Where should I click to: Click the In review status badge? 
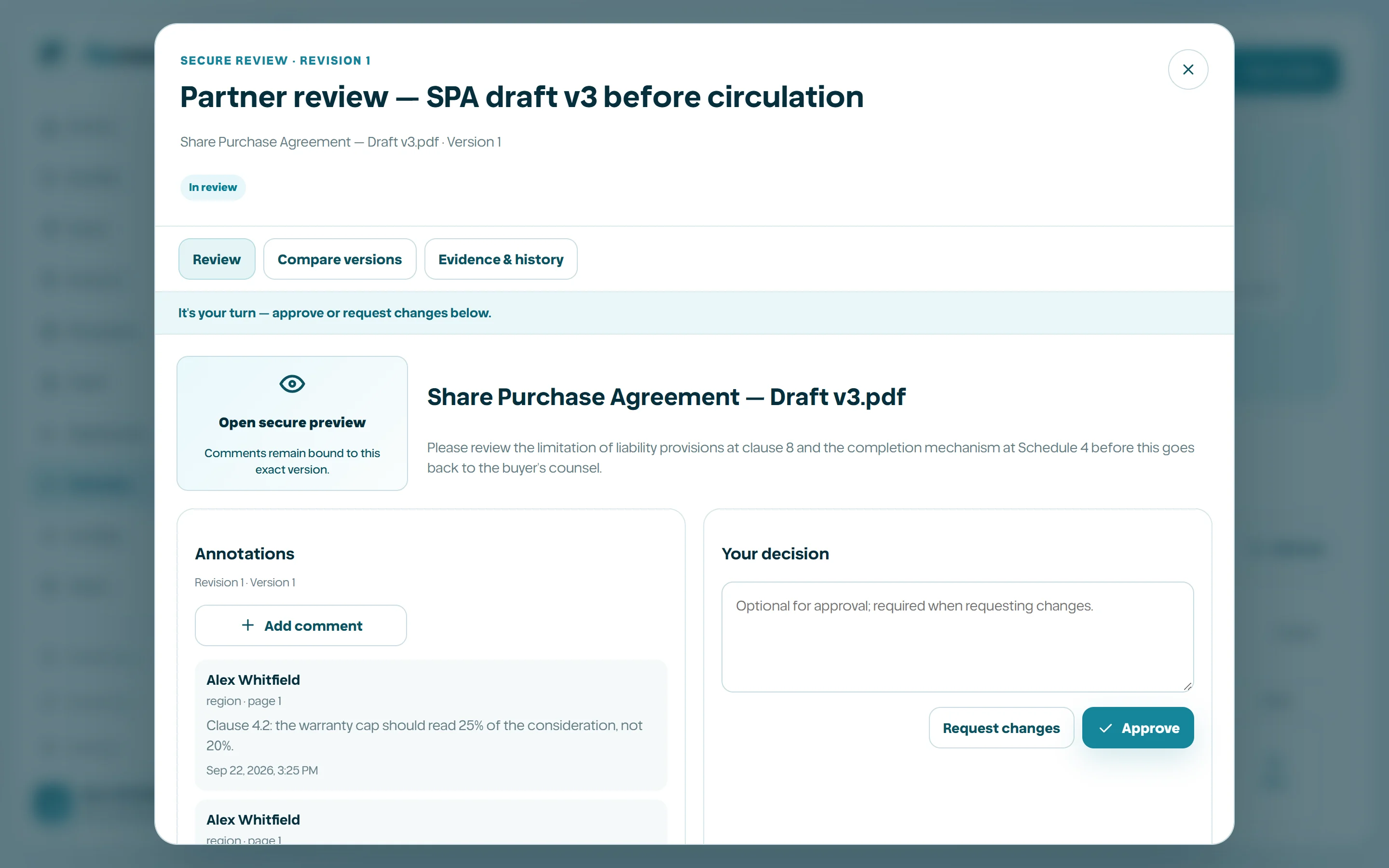click(212, 187)
